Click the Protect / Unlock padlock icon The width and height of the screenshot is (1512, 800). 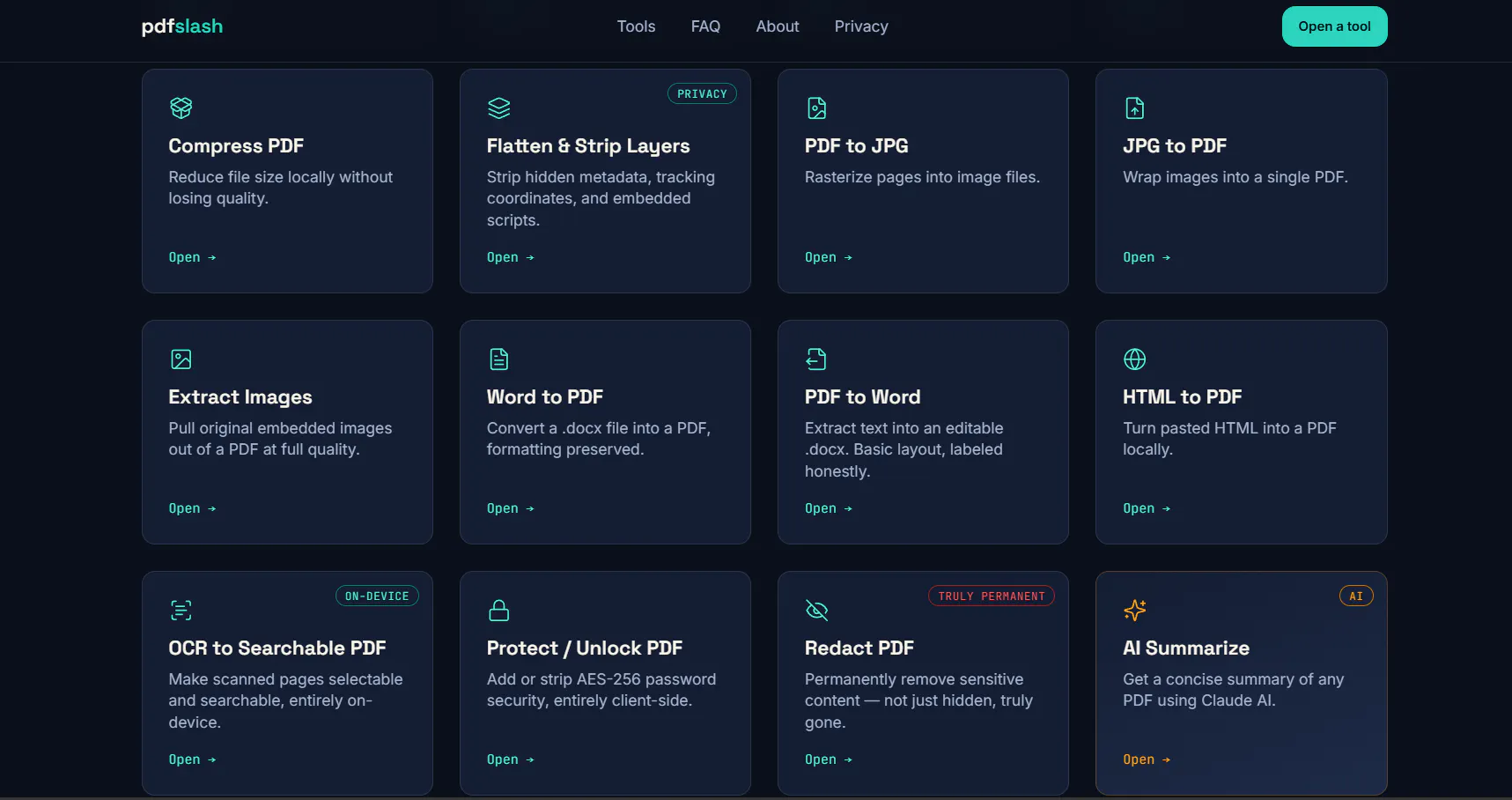498,611
